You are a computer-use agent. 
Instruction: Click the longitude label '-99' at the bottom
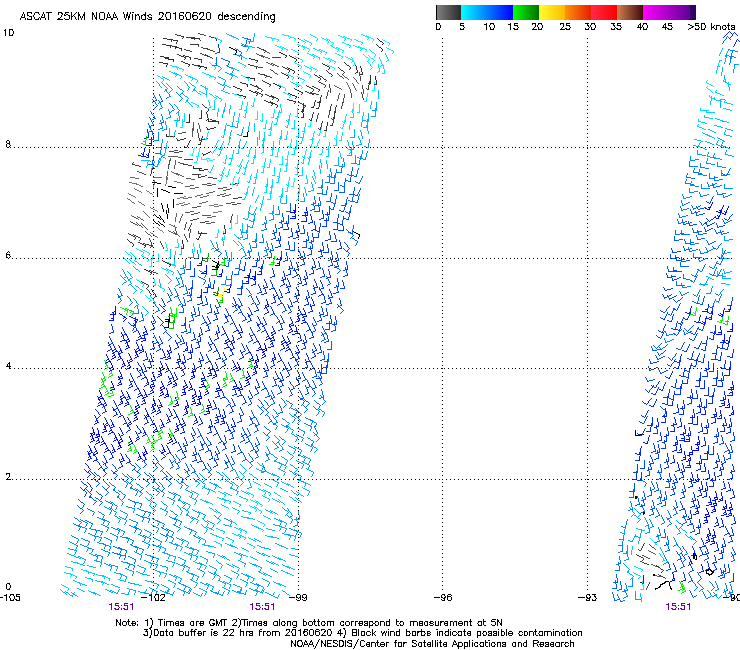point(297,598)
